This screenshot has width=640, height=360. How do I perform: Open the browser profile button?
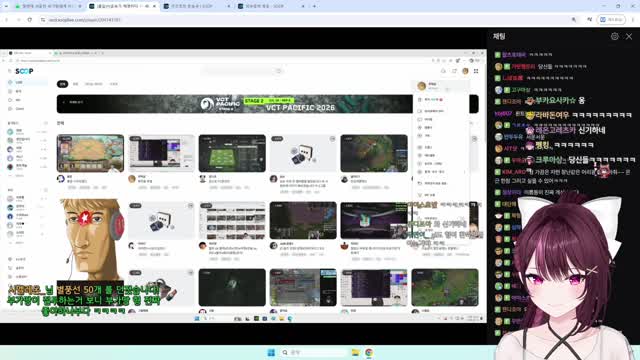click(x=611, y=20)
